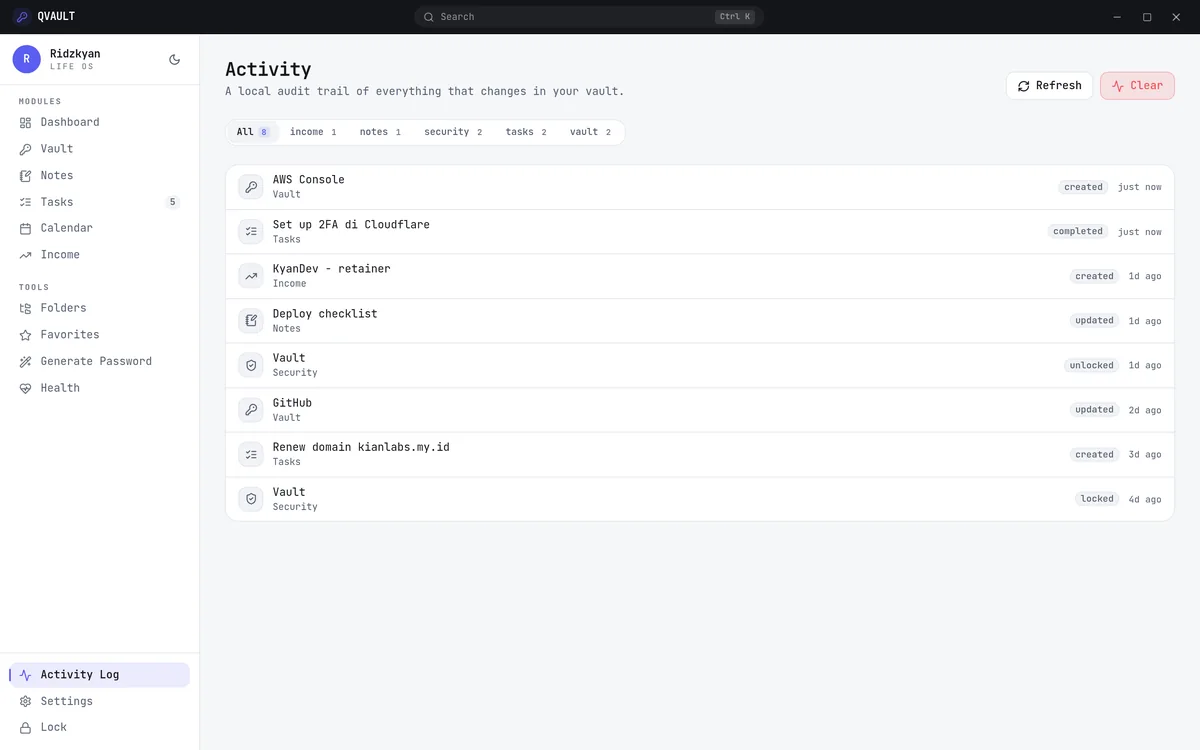Screen dimensions: 1200x750
Task: Open Folders tool
Action: pyautogui.click(x=100, y=308)
